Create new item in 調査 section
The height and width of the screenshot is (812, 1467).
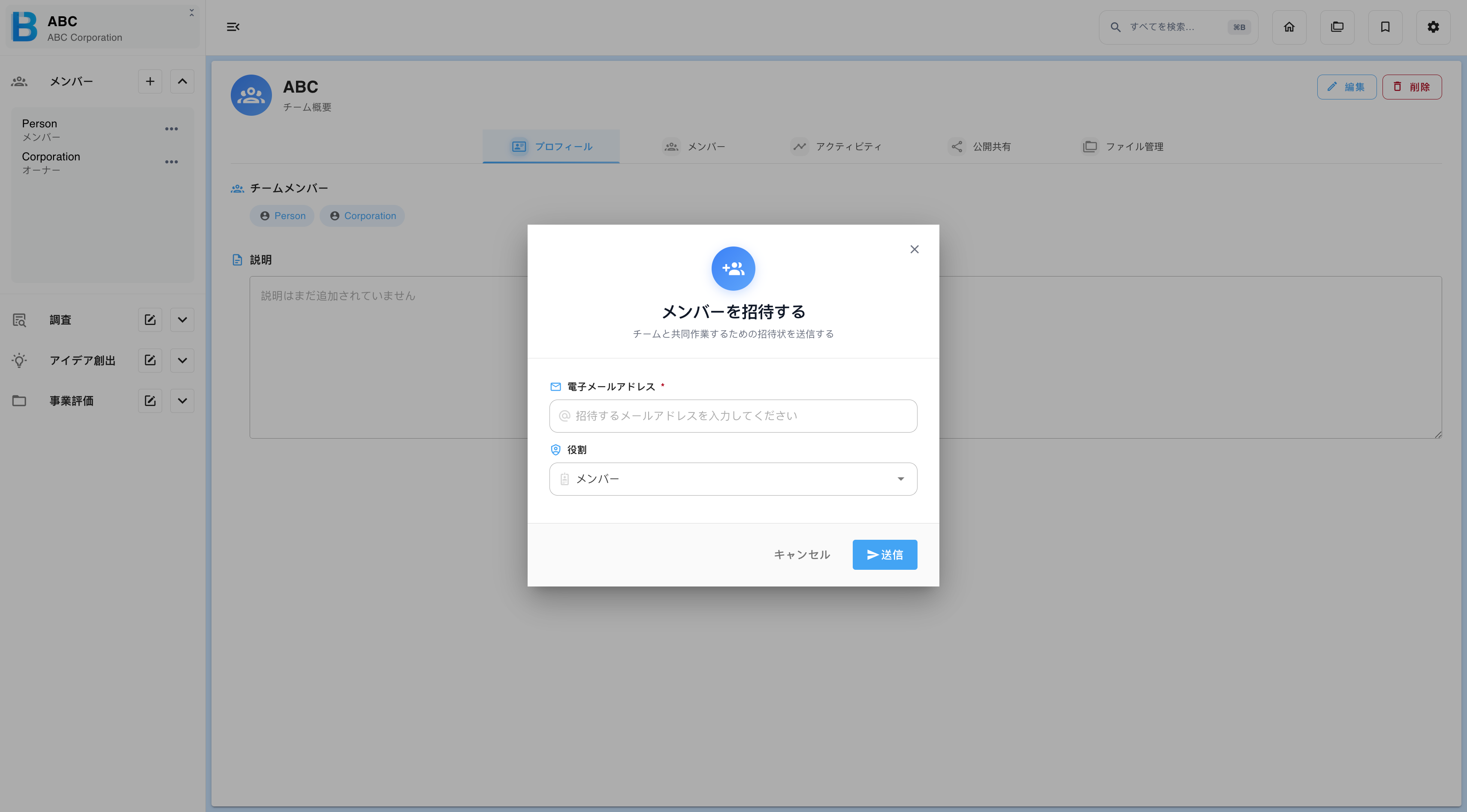tap(150, 320)
